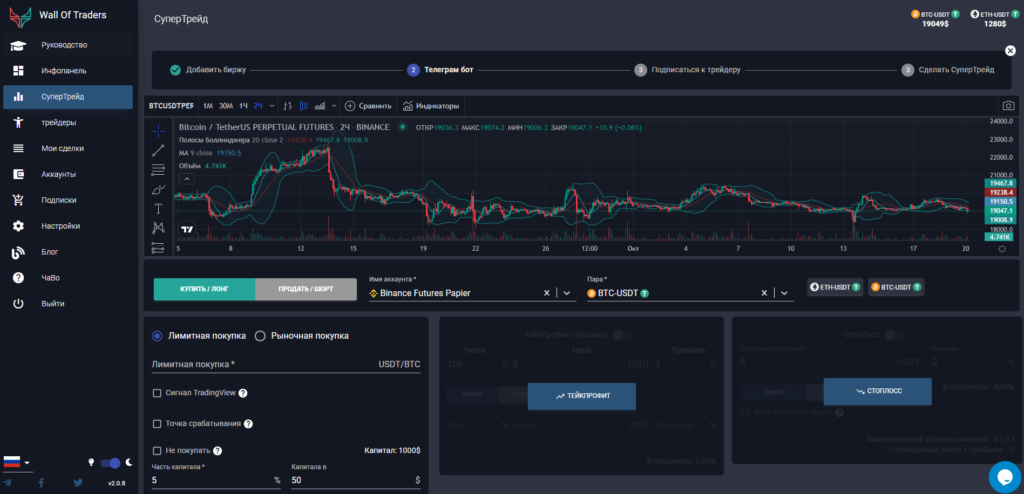
Task: Open the Блог feed icon
Action: 18,252
